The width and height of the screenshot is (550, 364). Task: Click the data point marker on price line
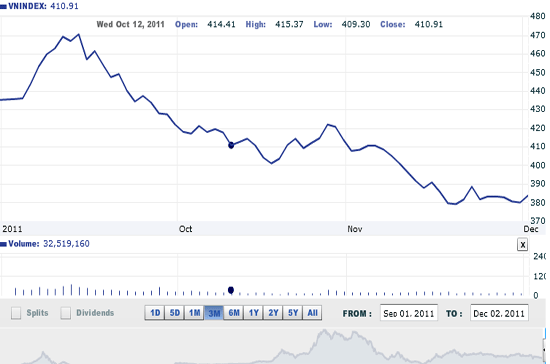click(x=231, y=145)
